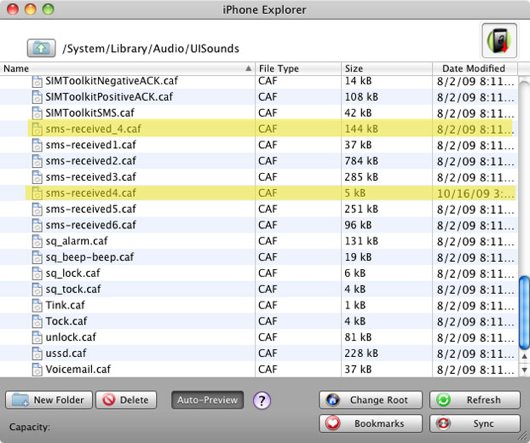Sort by Size column header

coord(387,69)
